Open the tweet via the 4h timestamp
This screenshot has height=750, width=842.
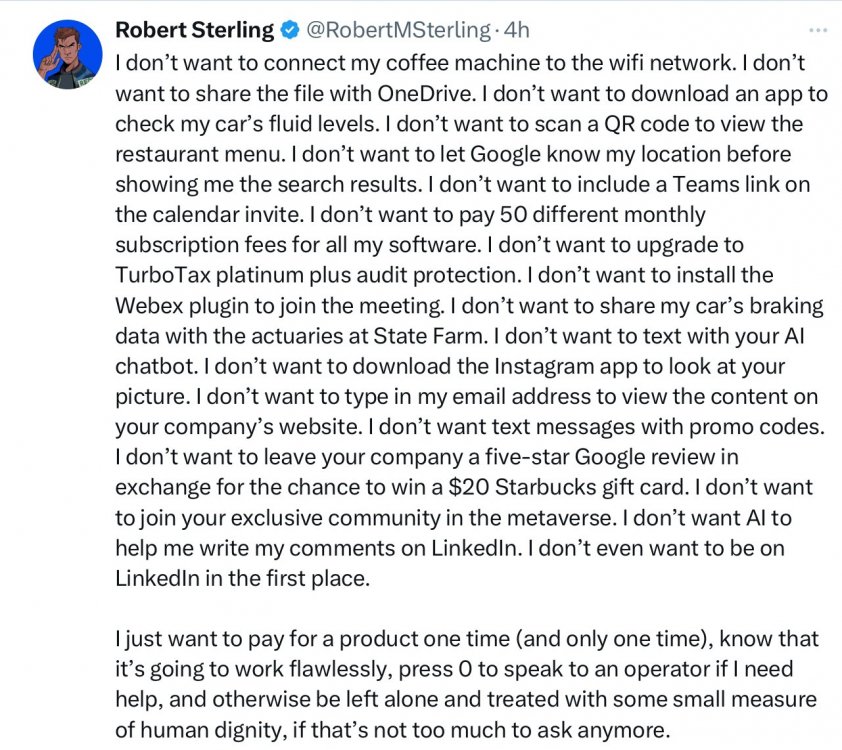[x=515, y=31]
